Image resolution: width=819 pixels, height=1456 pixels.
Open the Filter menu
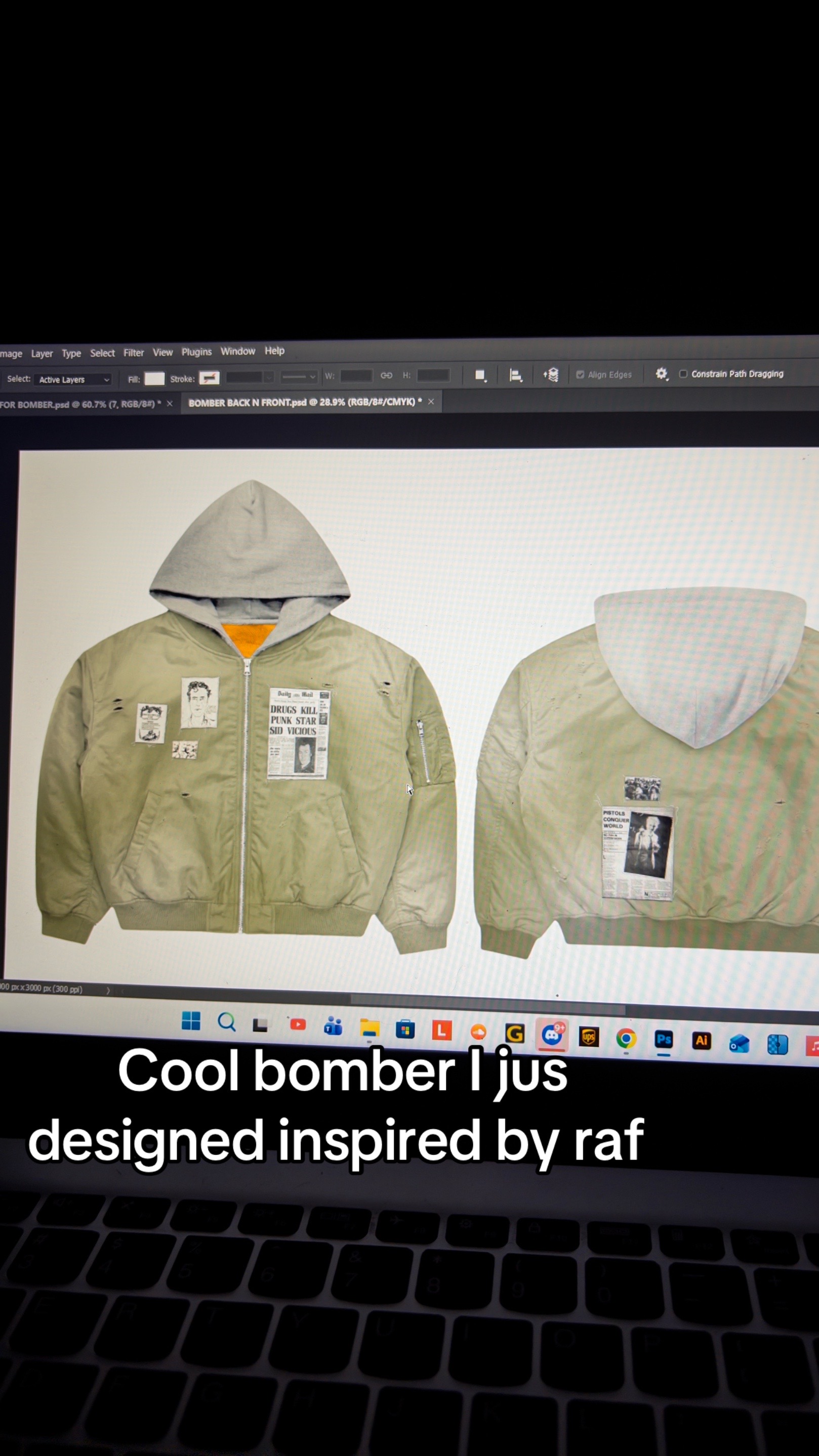point(134,353)
